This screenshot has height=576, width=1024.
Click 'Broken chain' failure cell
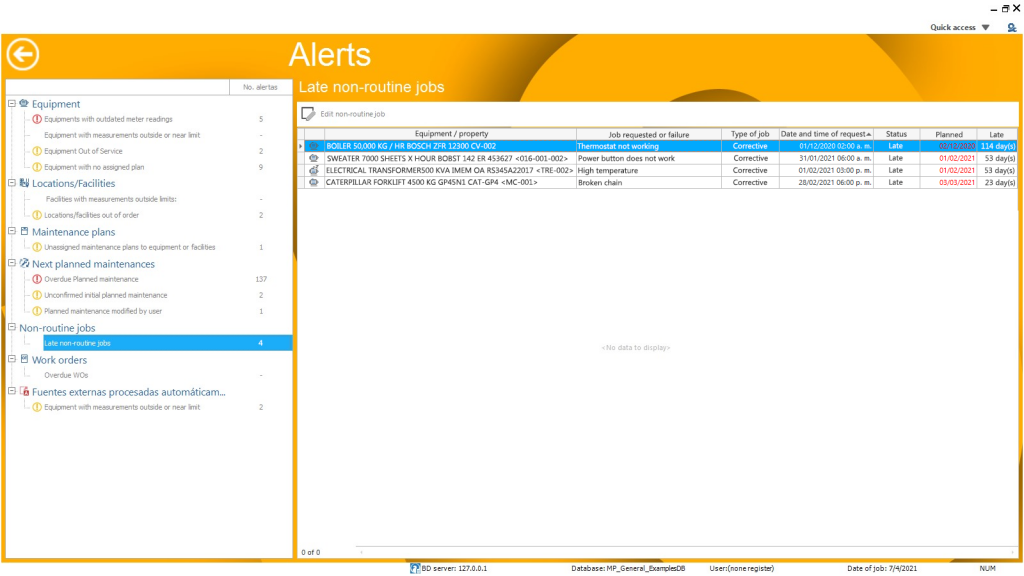coord(648,182)
